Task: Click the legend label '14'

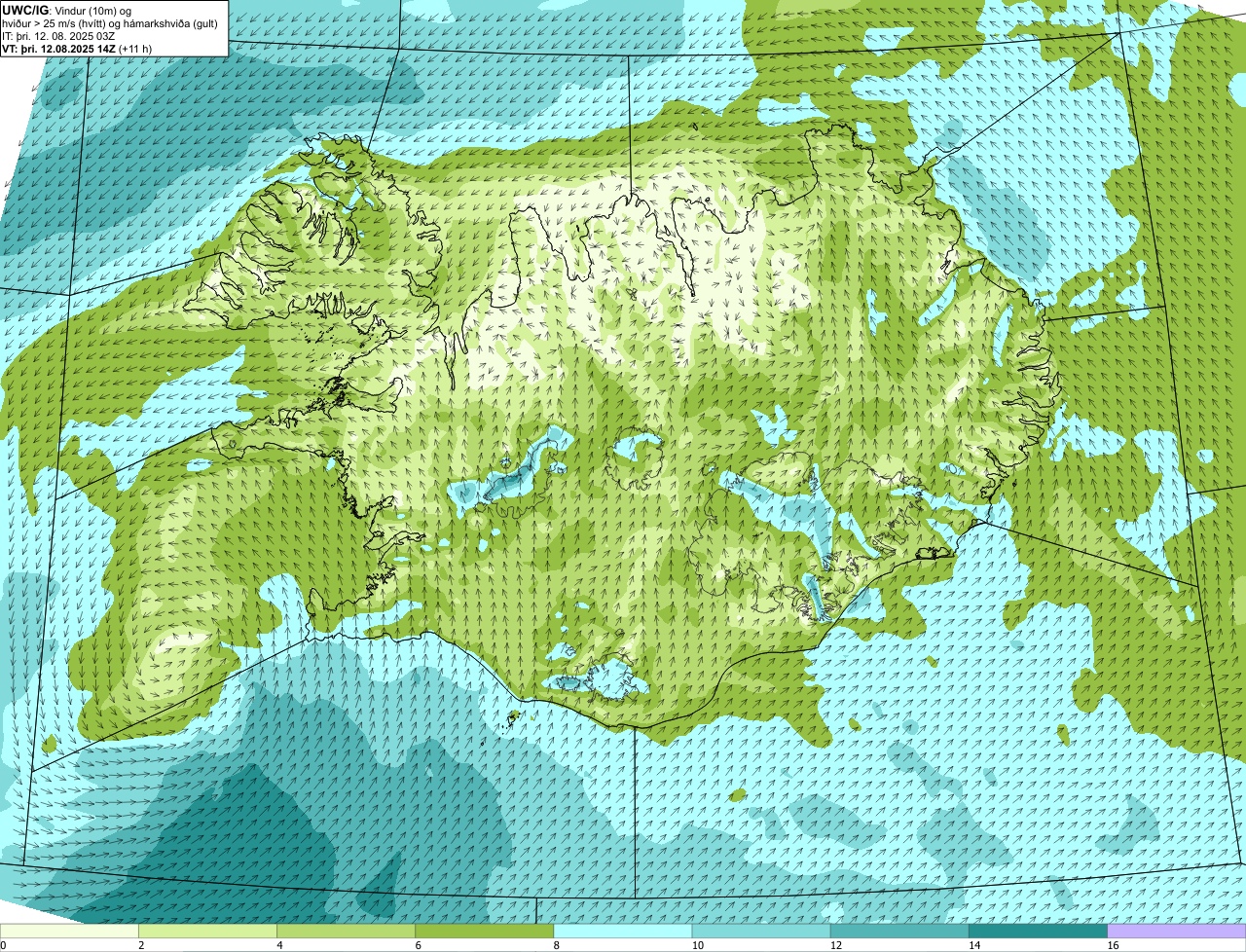Action: [974, 945]
